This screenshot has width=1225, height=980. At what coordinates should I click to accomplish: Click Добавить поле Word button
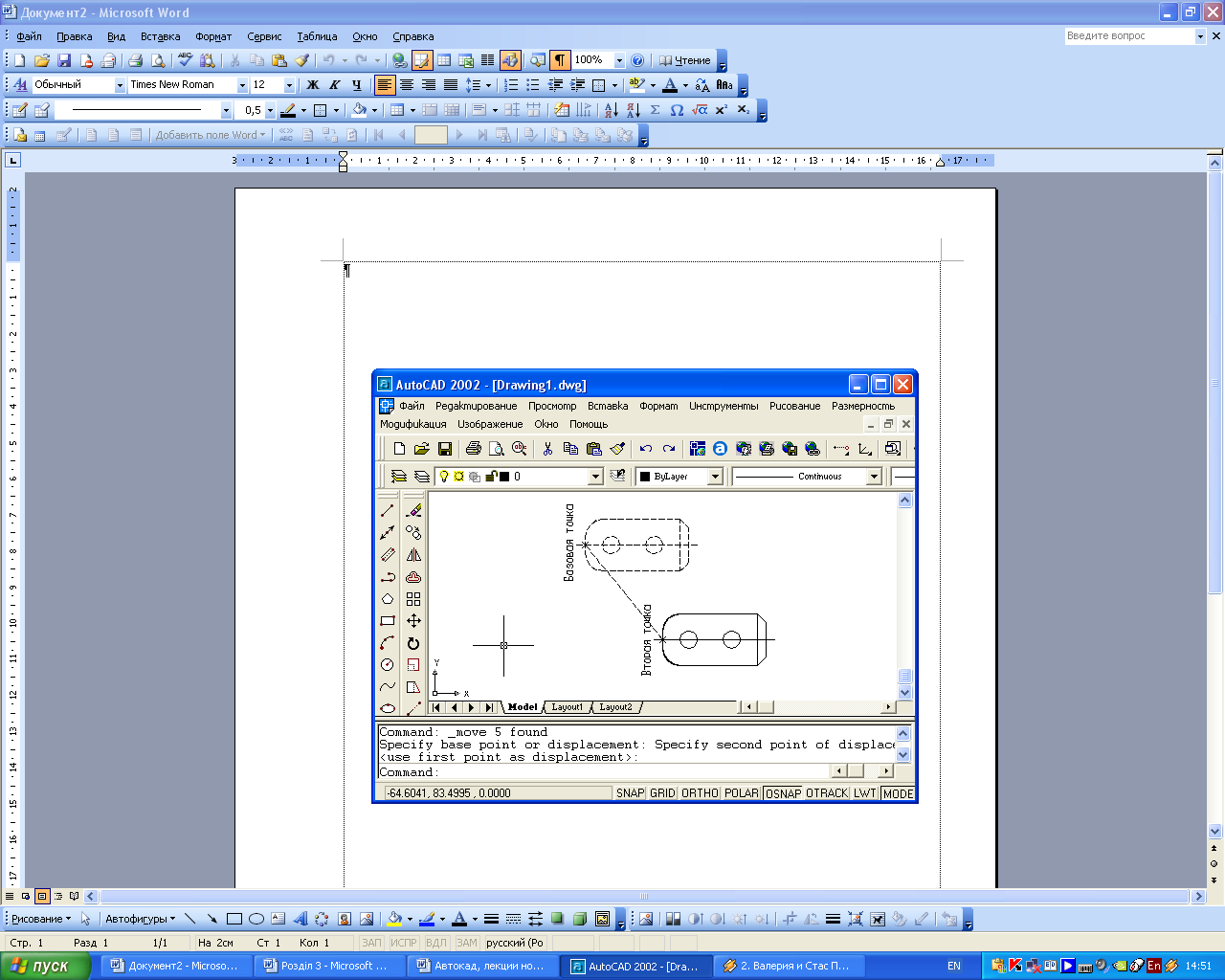(x=211, y=135)
